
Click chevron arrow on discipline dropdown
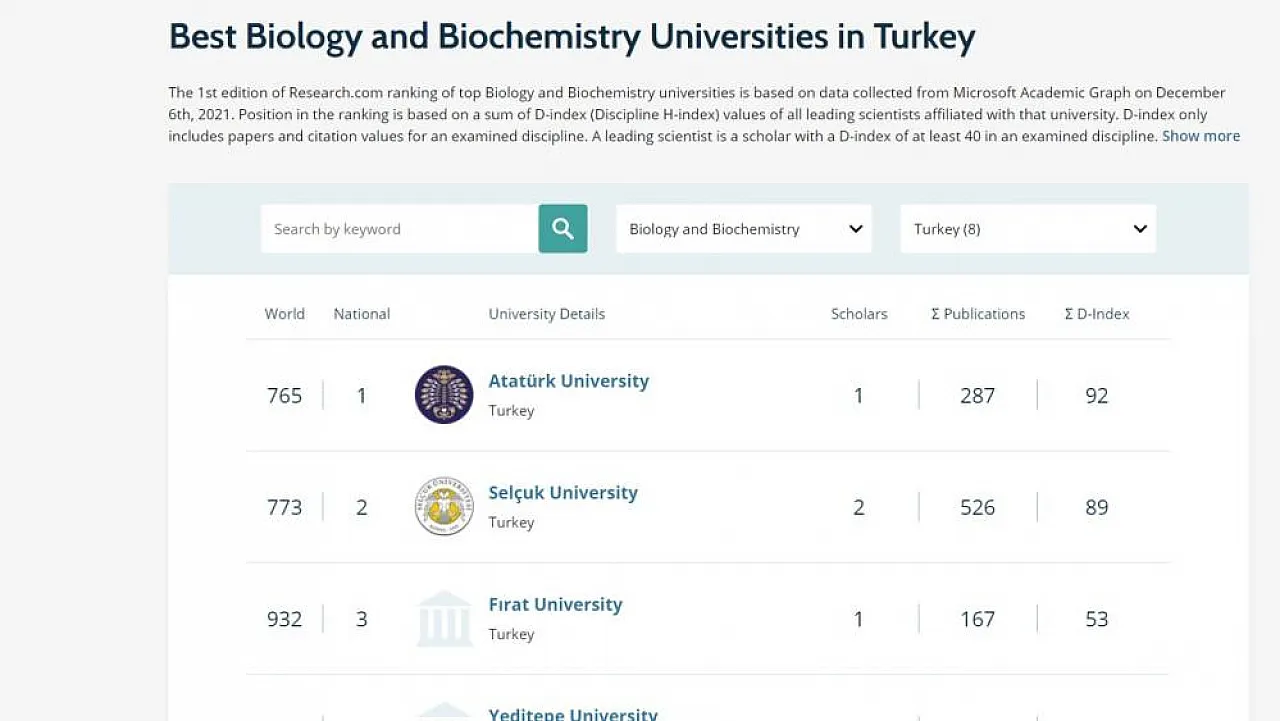[x=856, y=229]
